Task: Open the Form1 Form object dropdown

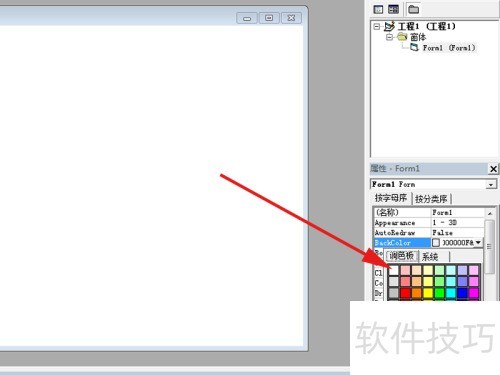Action: point(491,184)
